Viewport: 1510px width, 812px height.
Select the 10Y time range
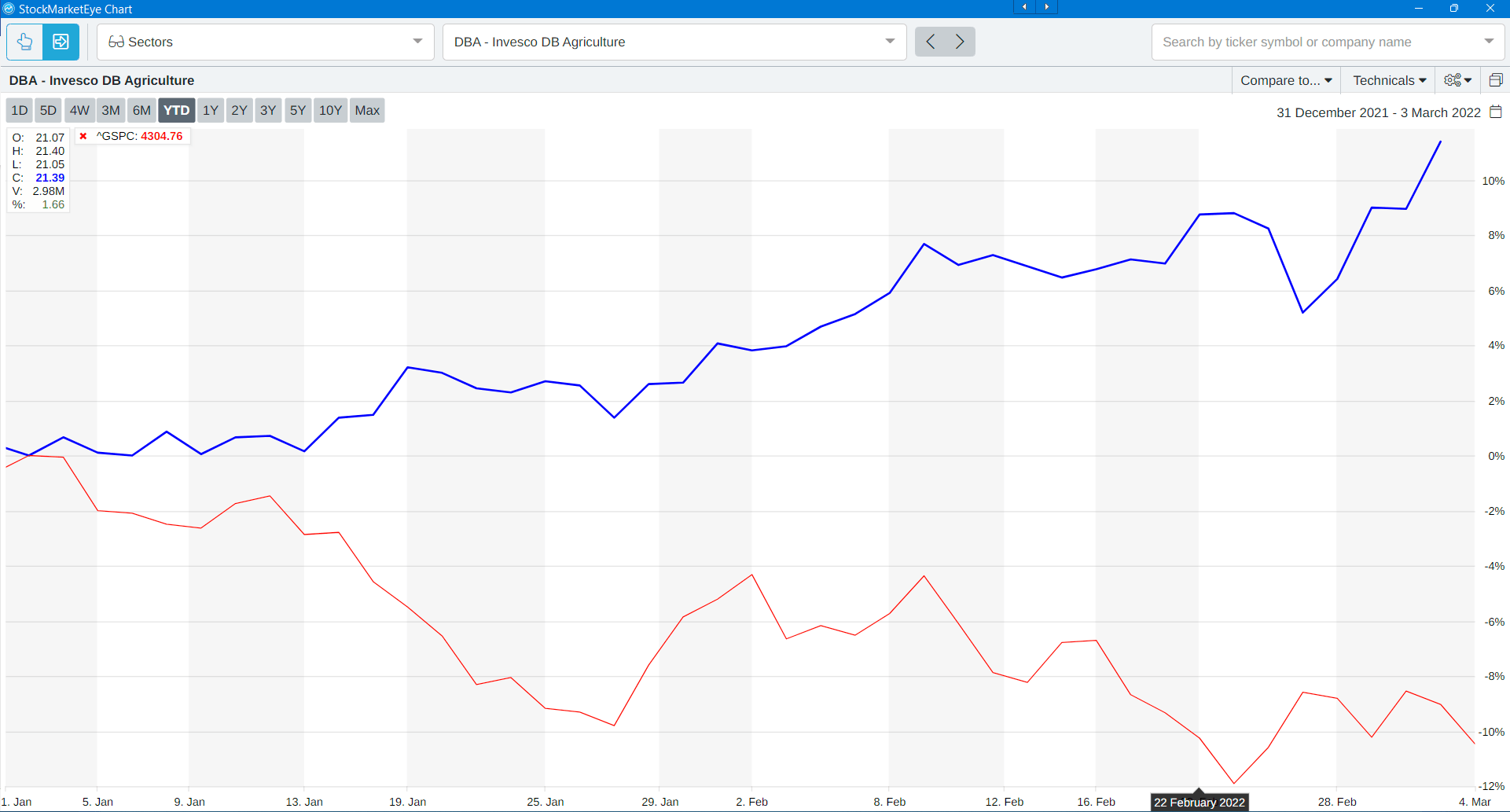click(330, 110)
